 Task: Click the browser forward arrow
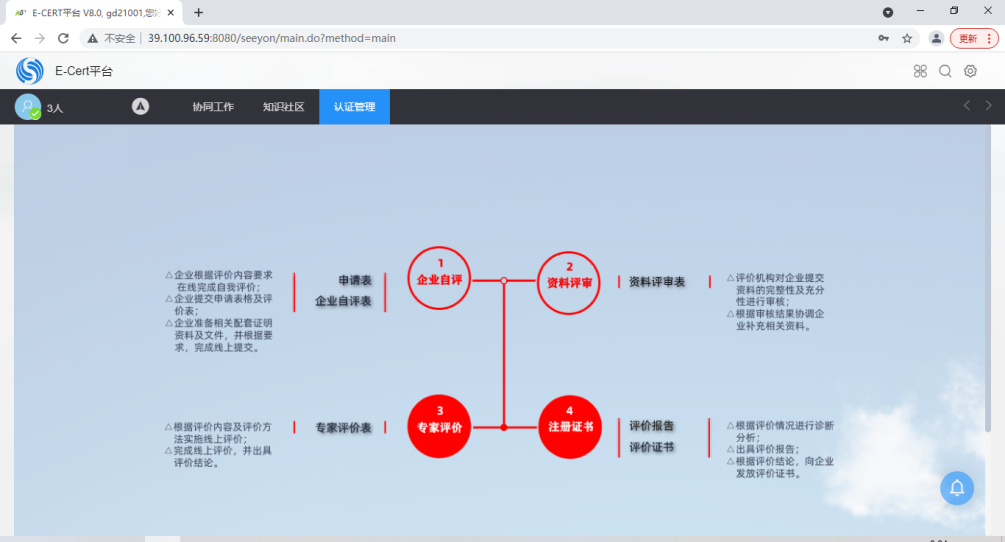coord(40,38)
